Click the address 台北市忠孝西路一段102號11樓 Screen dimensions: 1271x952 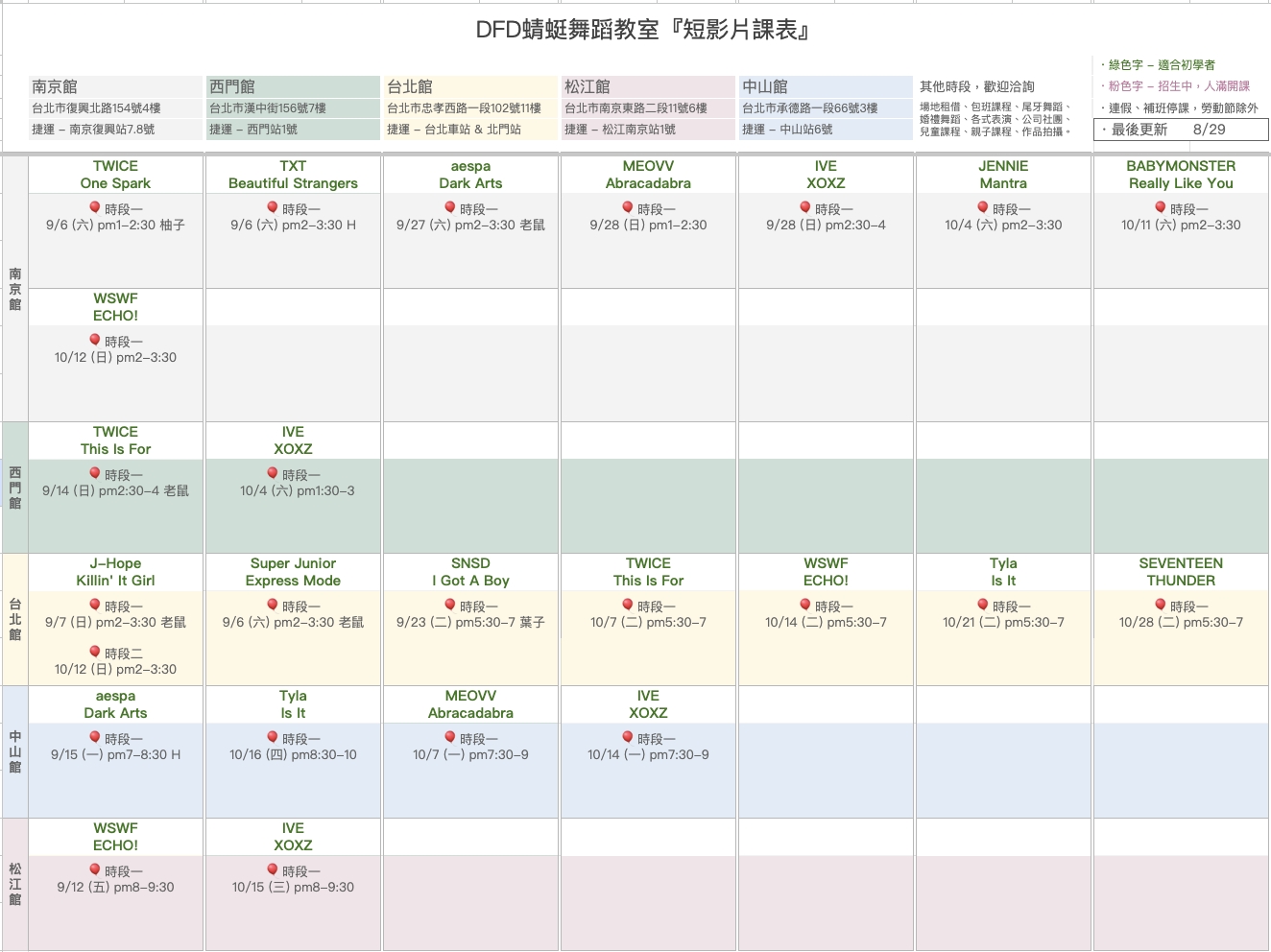click(464, 108)
